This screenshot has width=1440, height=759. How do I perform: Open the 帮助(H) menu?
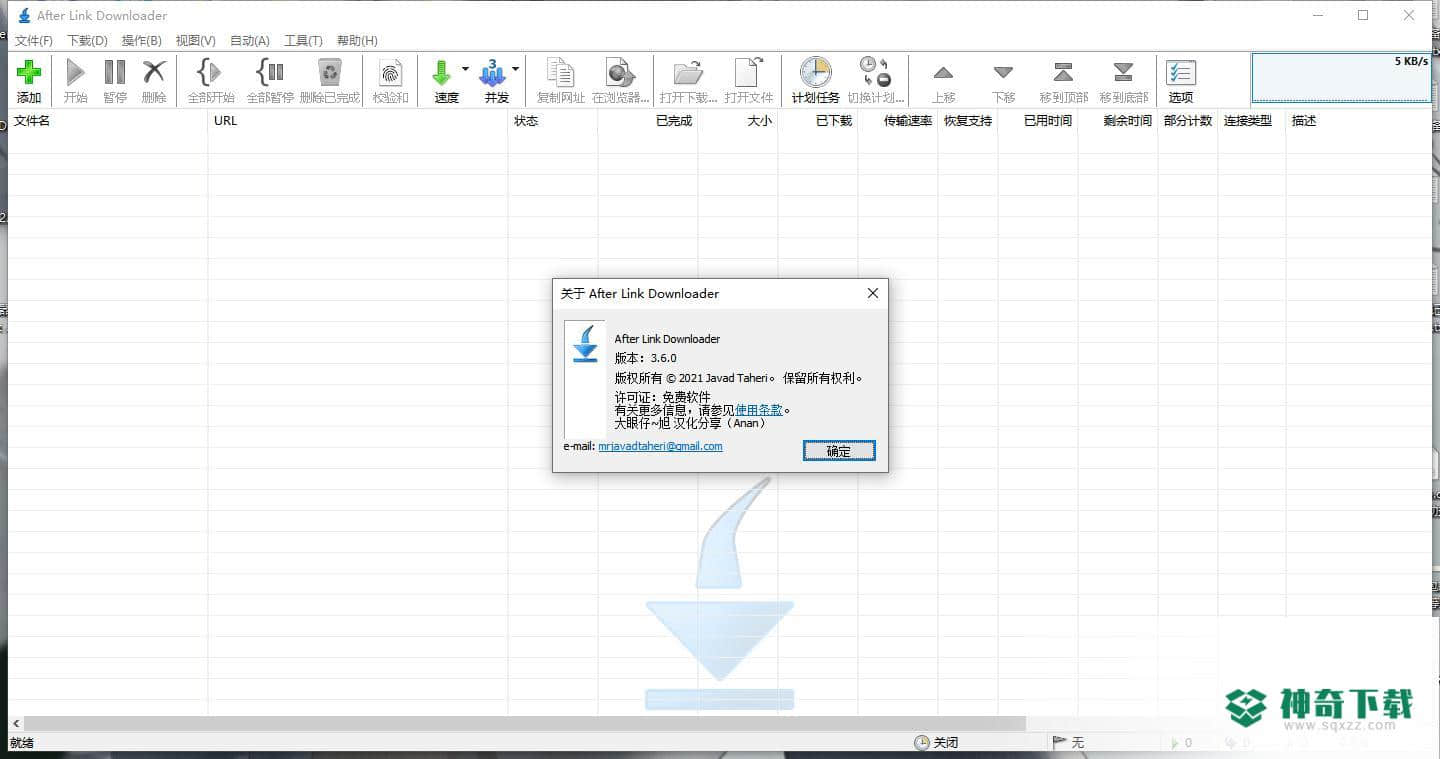click(x=357, y=41)
